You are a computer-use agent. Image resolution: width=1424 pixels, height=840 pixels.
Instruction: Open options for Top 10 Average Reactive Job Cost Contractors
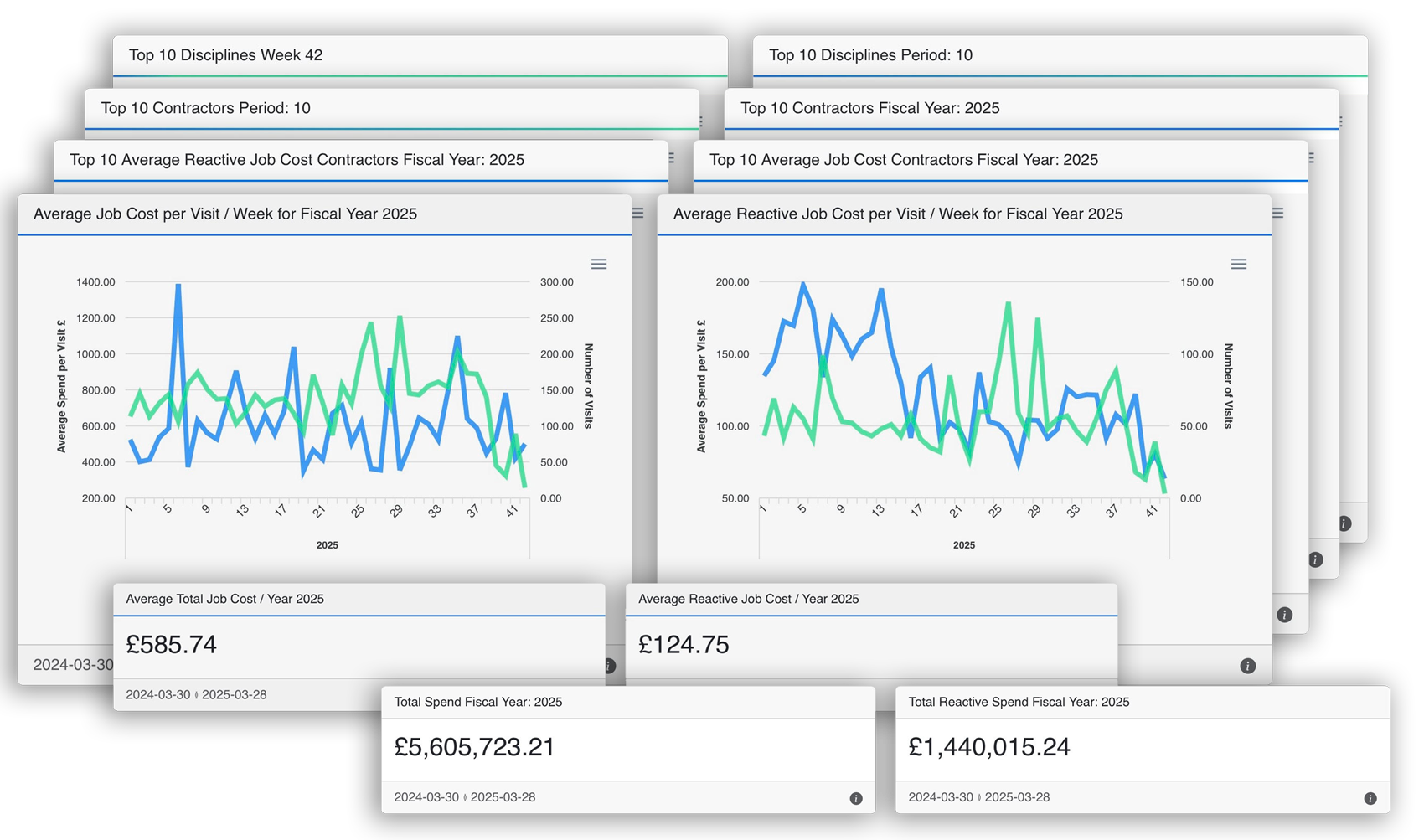pyautogui.click(x=671, y=158)
